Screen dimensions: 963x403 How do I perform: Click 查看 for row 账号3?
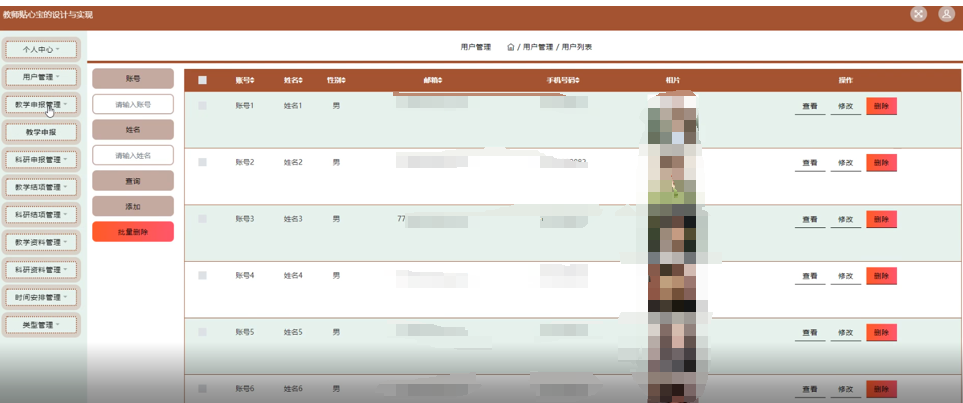tap(810, 219)
